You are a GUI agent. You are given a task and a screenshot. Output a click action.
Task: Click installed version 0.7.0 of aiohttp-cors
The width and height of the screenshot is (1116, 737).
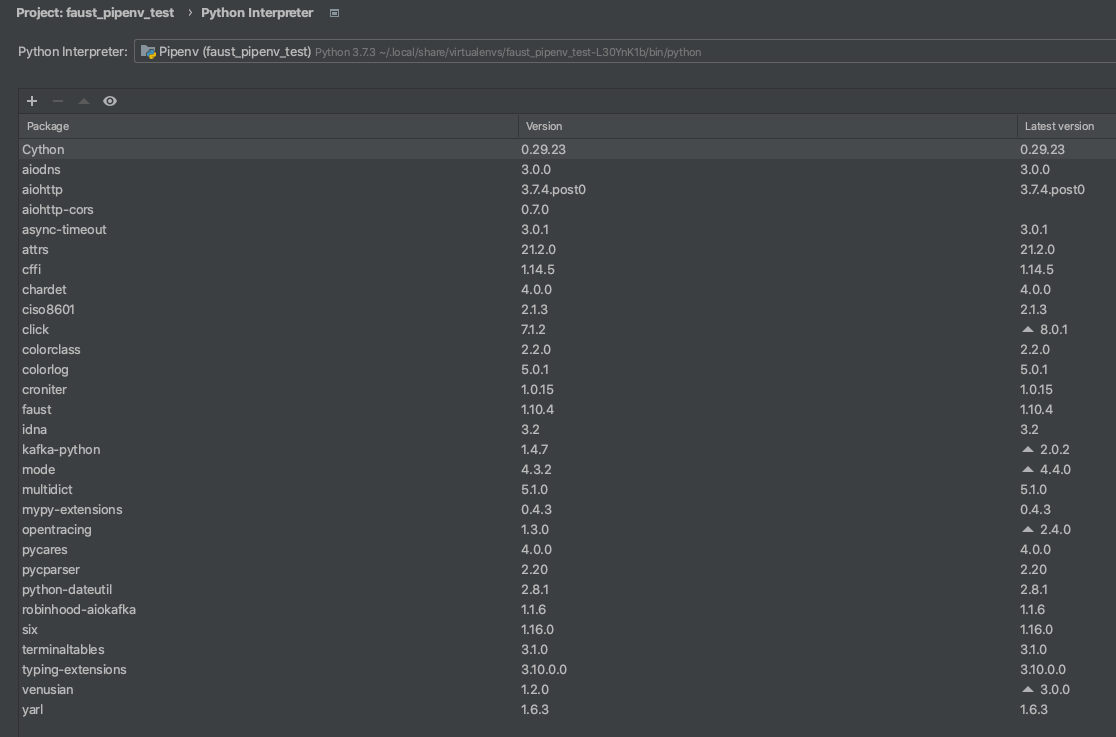[535, 209]
